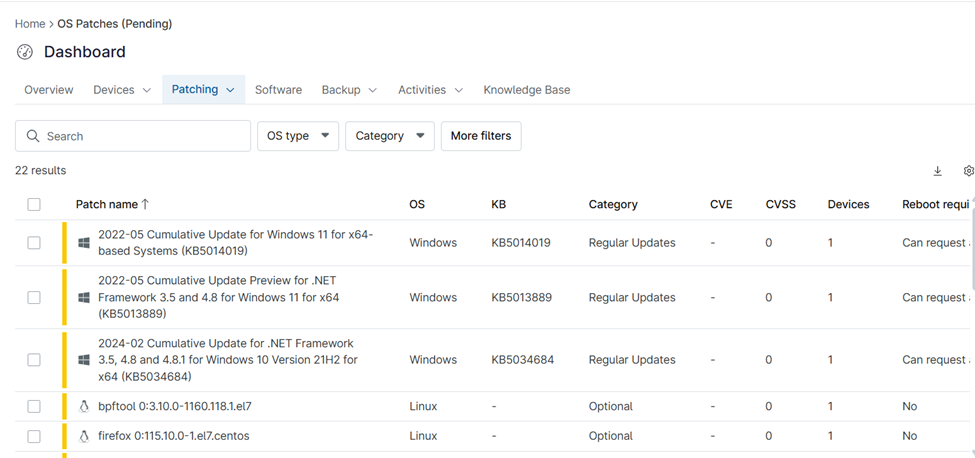
Task: Sort by the Category column header
Action: (x=613, y=204)
